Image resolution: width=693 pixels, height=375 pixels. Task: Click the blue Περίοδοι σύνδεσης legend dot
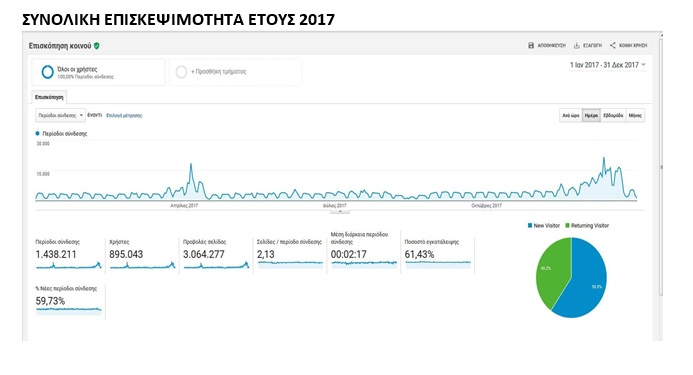click(38, 133)
